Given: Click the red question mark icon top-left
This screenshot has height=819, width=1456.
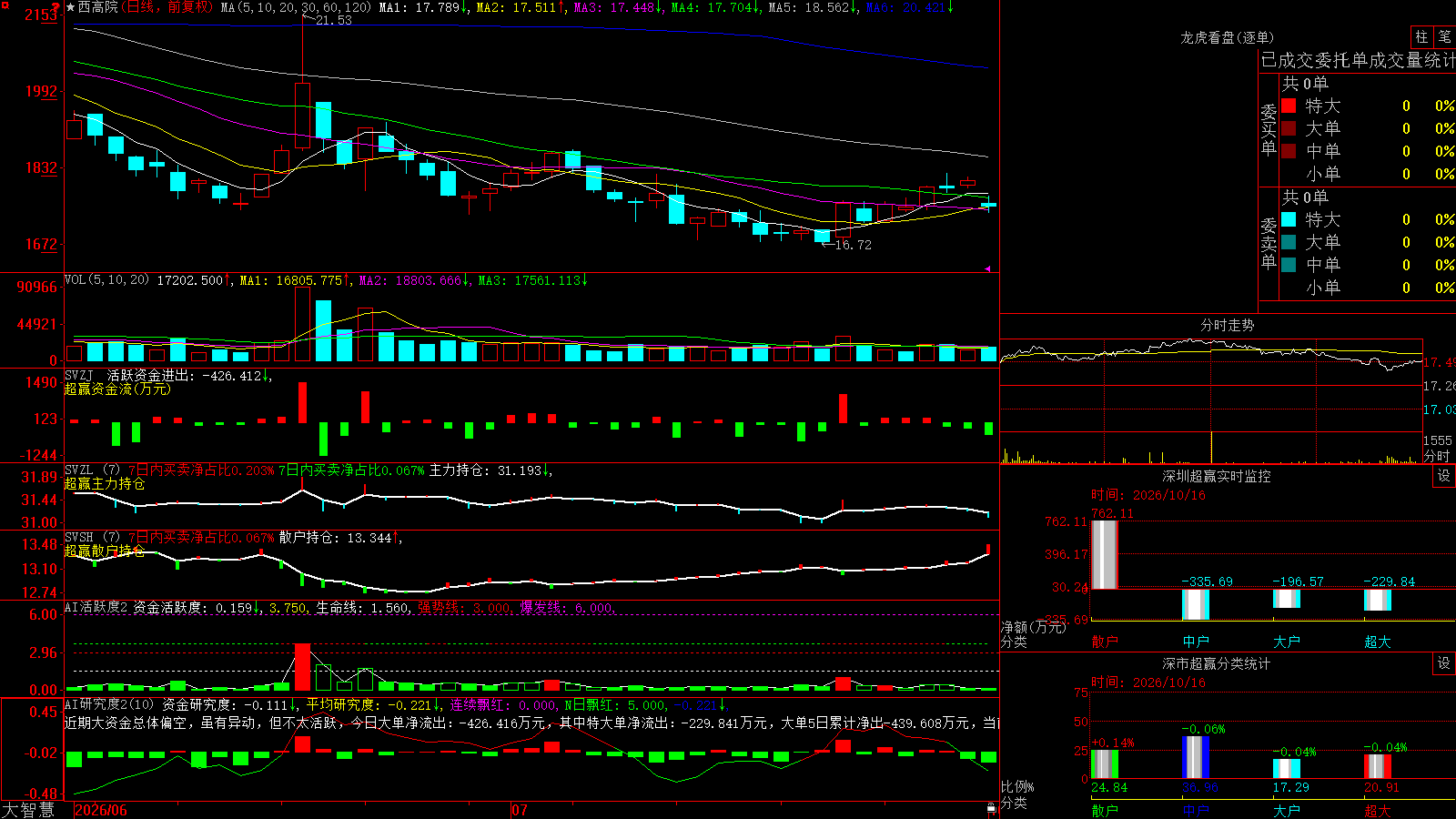Looking at the screenshot, I should click(56, 9).
